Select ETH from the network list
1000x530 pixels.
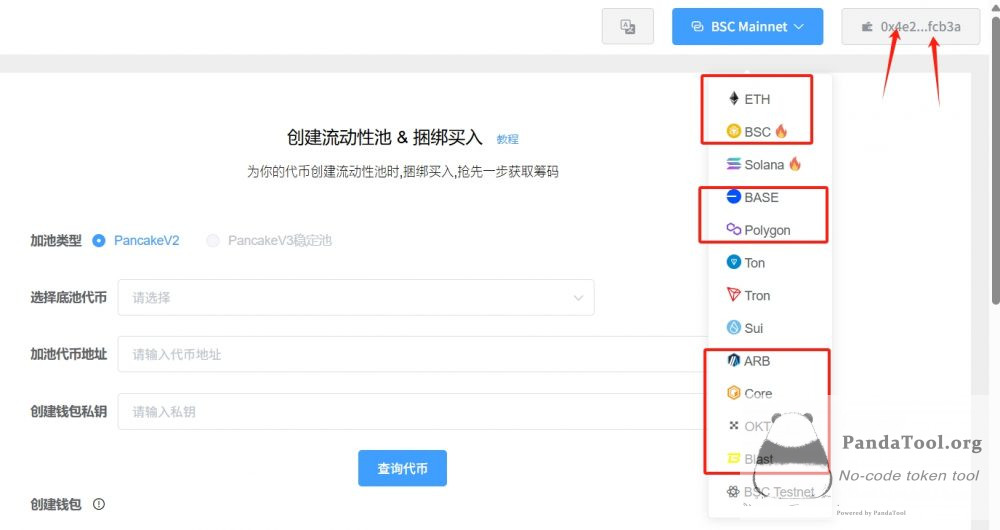point(756,99)
